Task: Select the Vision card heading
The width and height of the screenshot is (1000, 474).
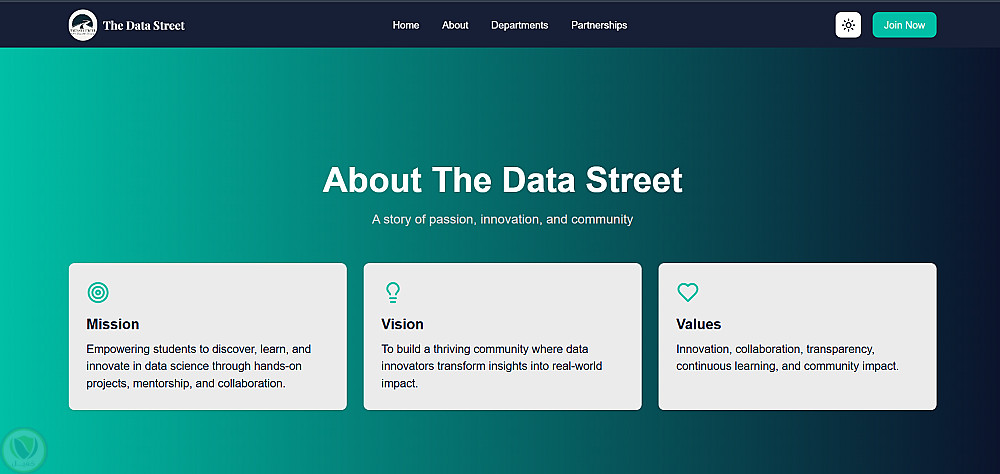Action: [402, 324]
